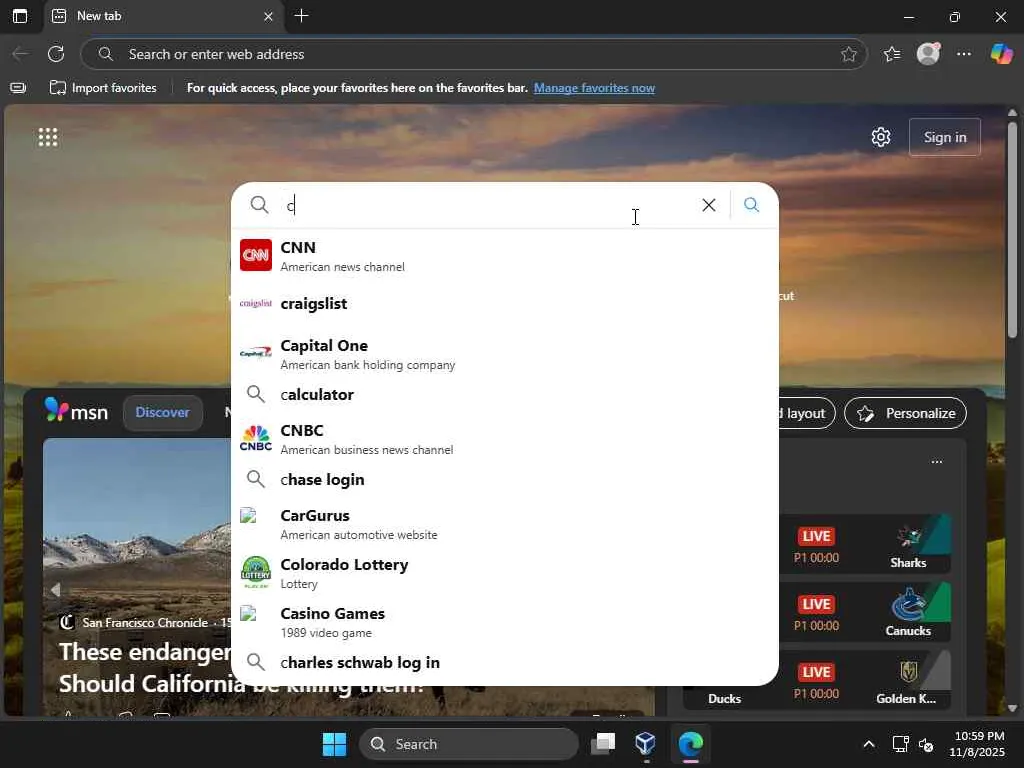Open the sports card ellipsis options
The image size is (1024, 768).
[x=936, y=462]
